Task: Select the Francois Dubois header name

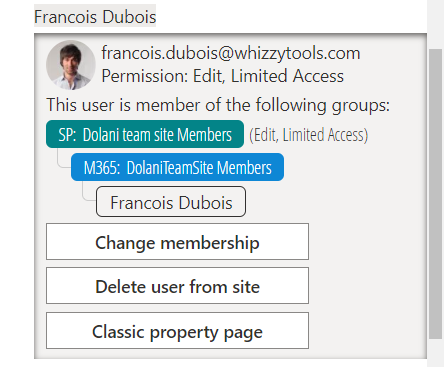Action: tap(95, 17)
